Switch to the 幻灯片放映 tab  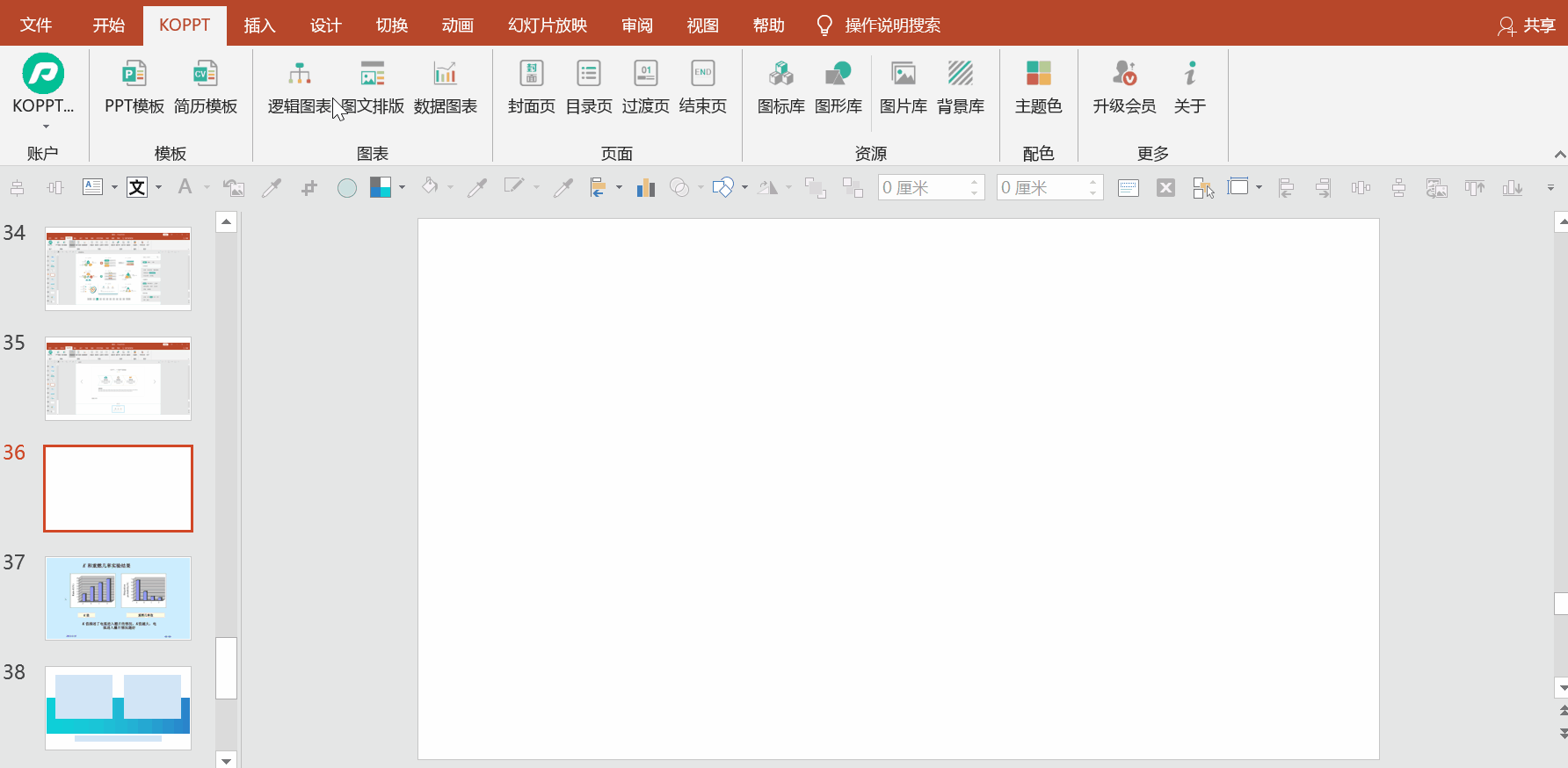point(548,25)
